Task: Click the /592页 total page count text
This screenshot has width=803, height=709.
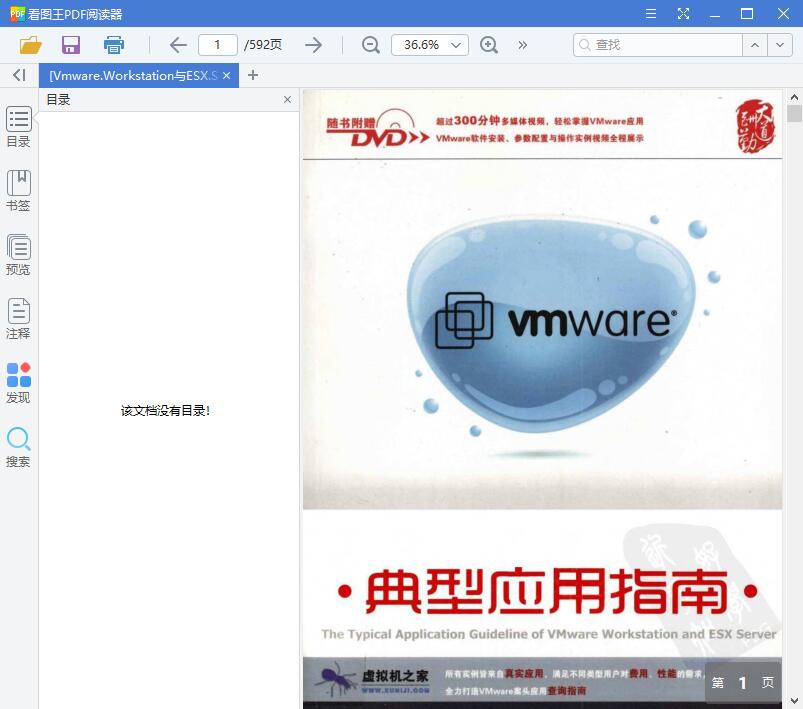Action: point(263,45)
